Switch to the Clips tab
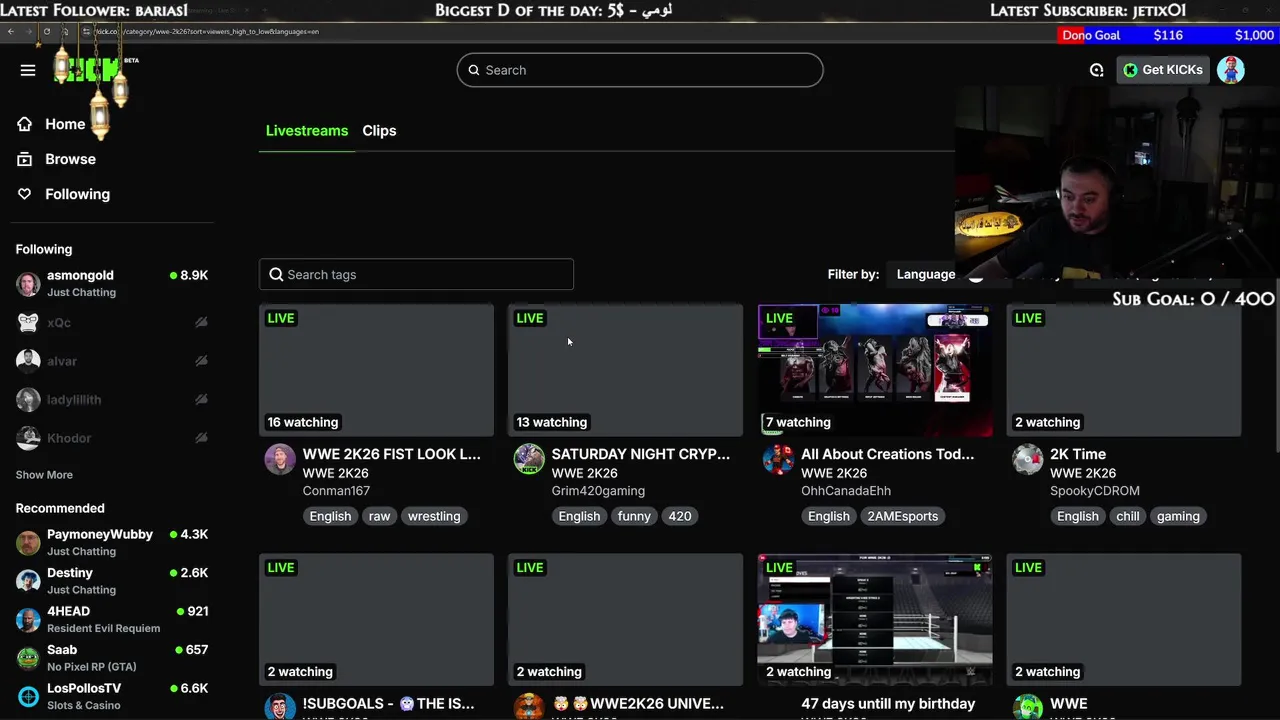1280x720 pixels. (379, 131)
